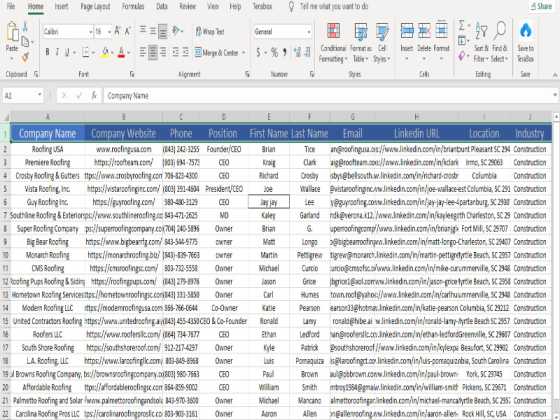Click the Insert Function fx icon
Viewport: 560px width, 420px height.
point(94,95)
